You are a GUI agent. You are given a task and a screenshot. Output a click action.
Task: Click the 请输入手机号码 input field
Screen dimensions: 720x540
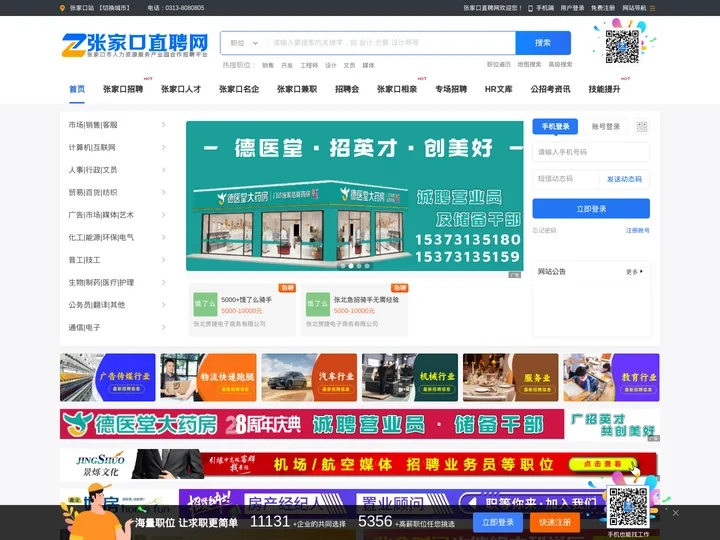(591, 152)
